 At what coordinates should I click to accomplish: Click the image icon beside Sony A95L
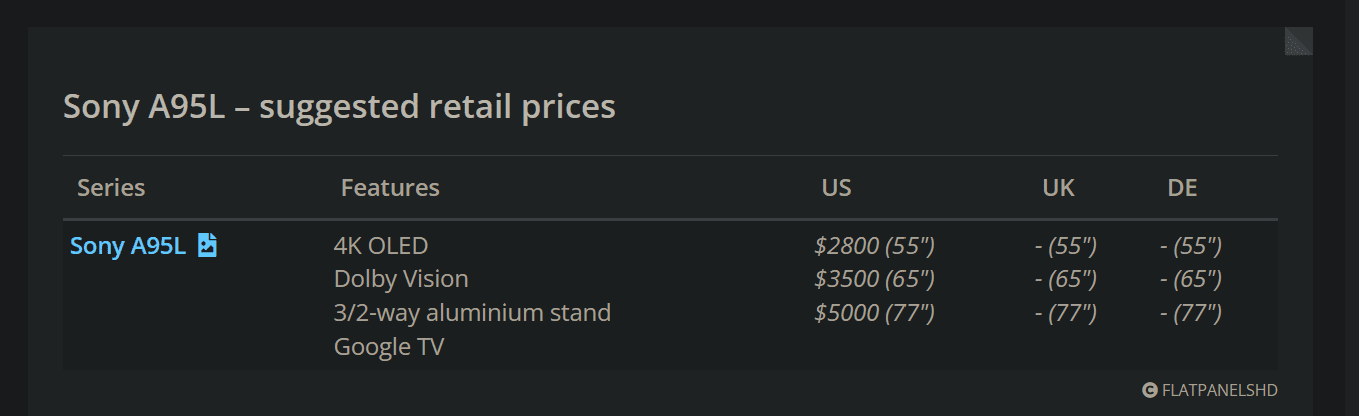(207, 245)
